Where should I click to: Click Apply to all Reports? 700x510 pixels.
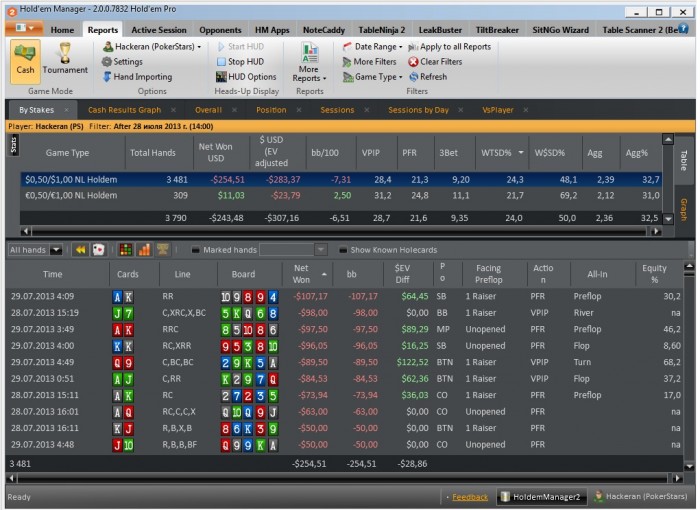click(x=450, y=46)
